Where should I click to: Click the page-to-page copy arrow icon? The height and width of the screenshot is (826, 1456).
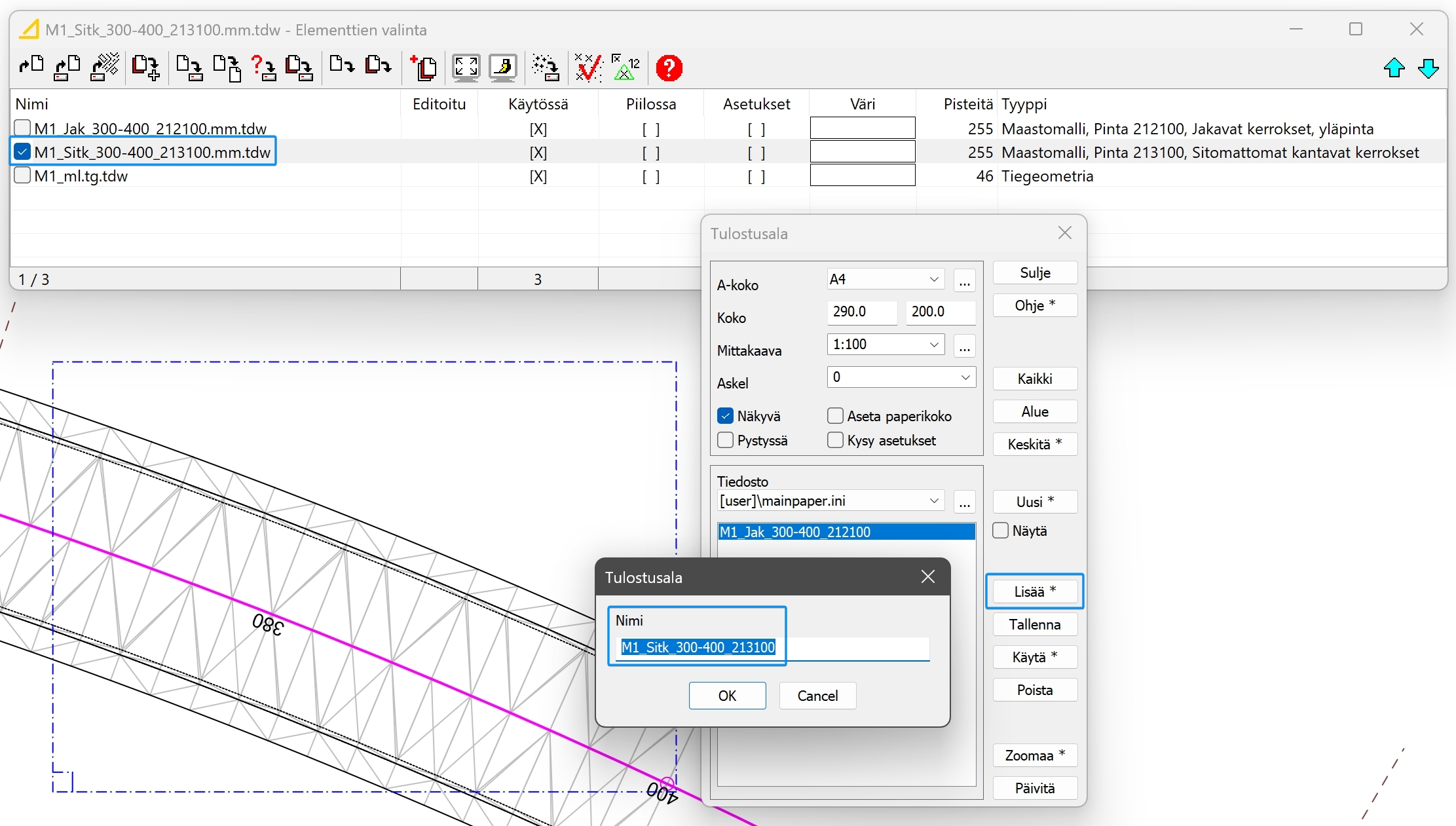click(x=227, y=67)
